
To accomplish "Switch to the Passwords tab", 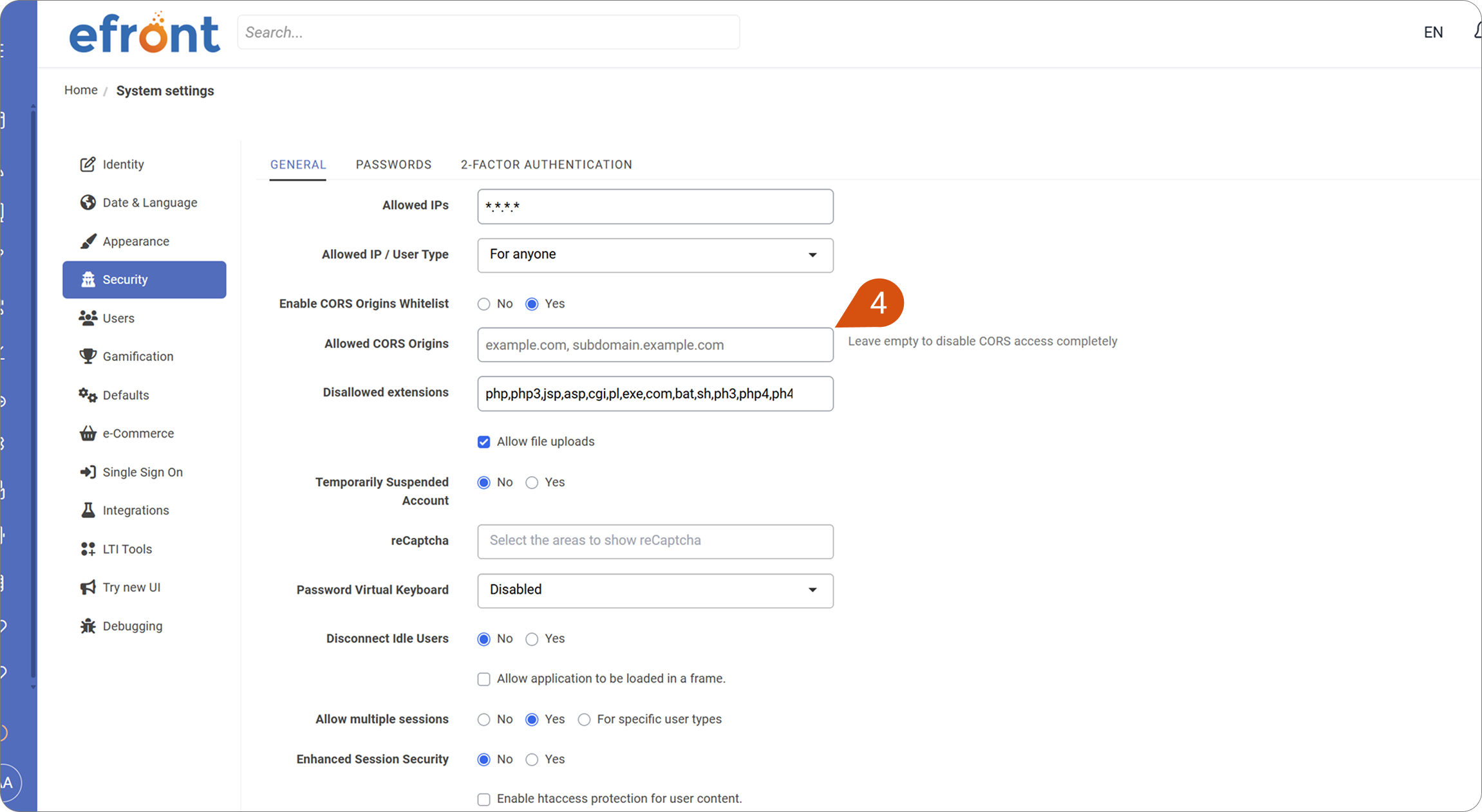I will click(x=393, y=165).
